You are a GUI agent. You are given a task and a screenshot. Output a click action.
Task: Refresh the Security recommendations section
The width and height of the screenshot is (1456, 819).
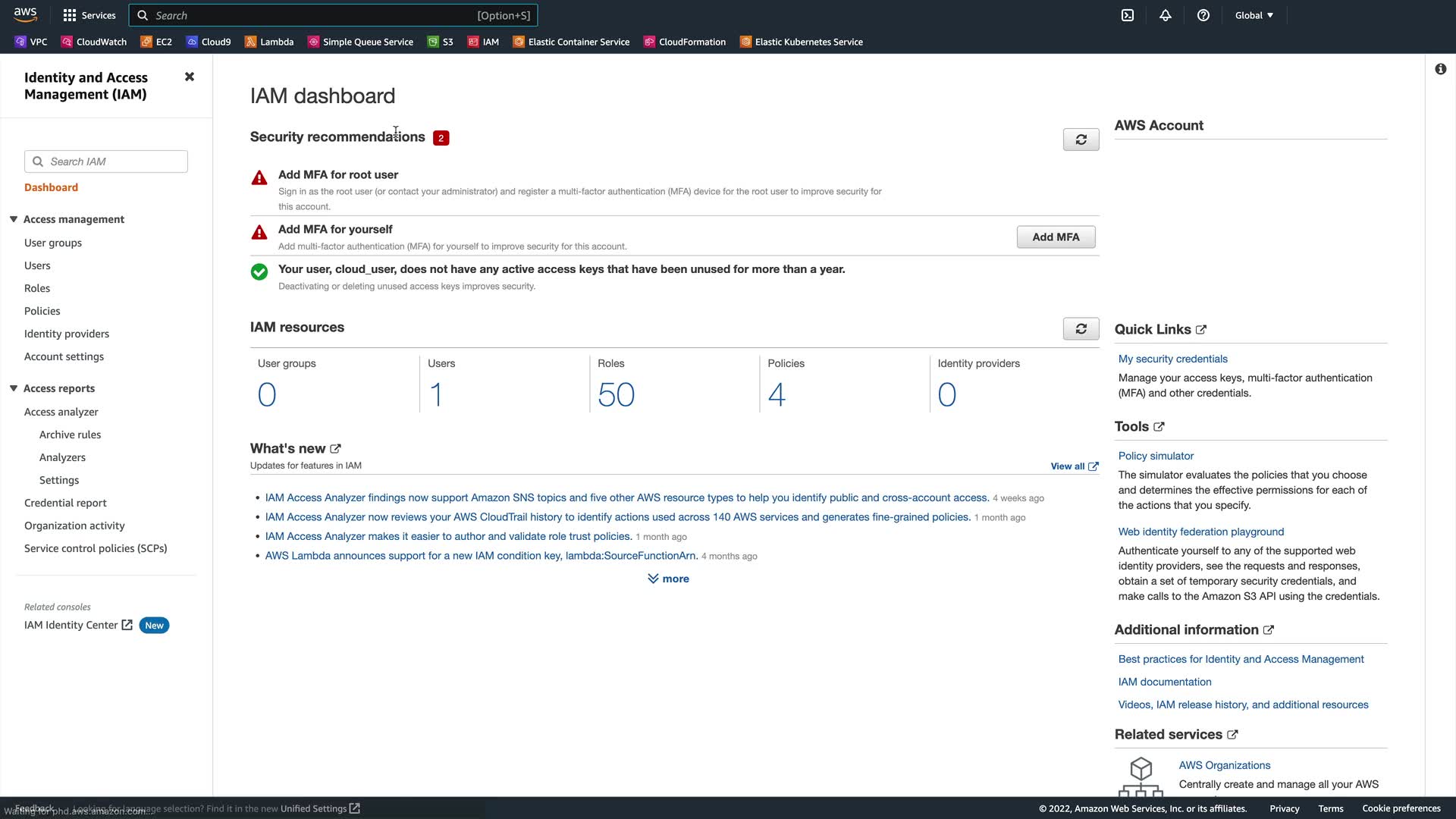click(1081, 140)
